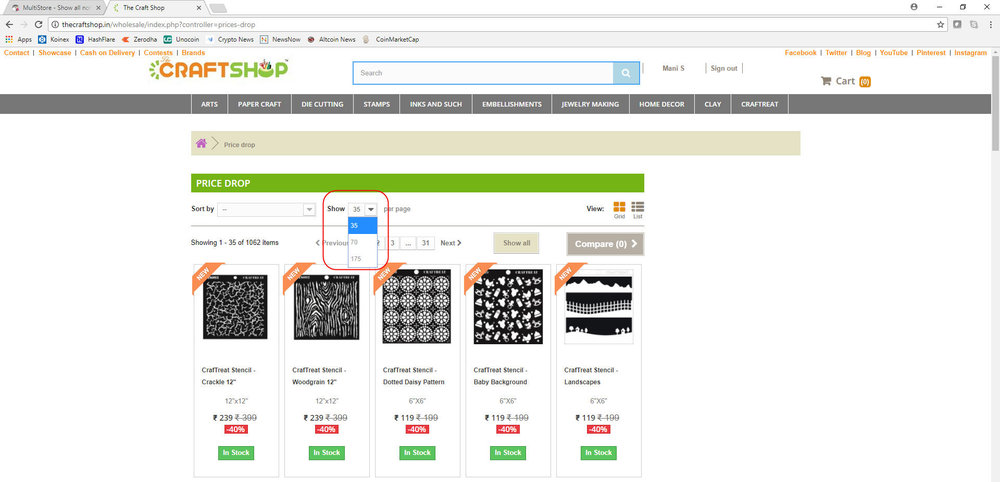Open Altcoin News bookmark
1000x482 pixels.
click(331, 40)
